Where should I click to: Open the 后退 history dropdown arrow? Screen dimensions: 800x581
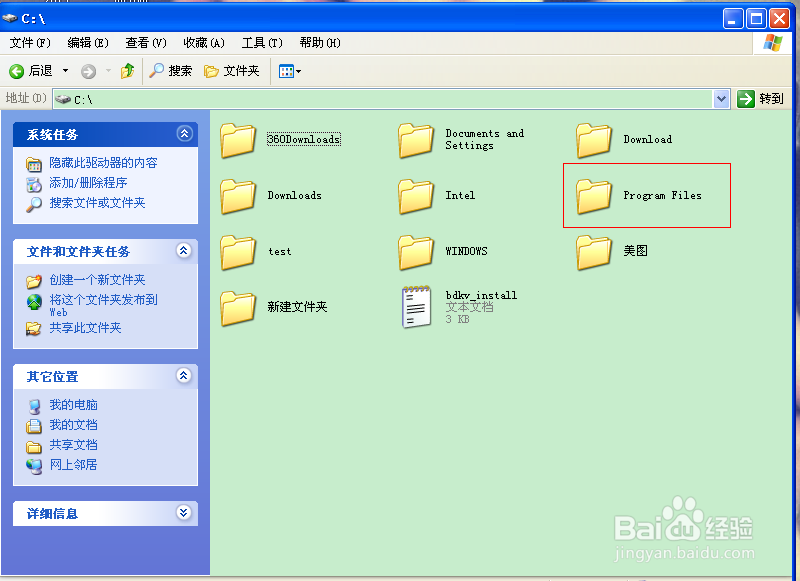(x=65, y=71)
